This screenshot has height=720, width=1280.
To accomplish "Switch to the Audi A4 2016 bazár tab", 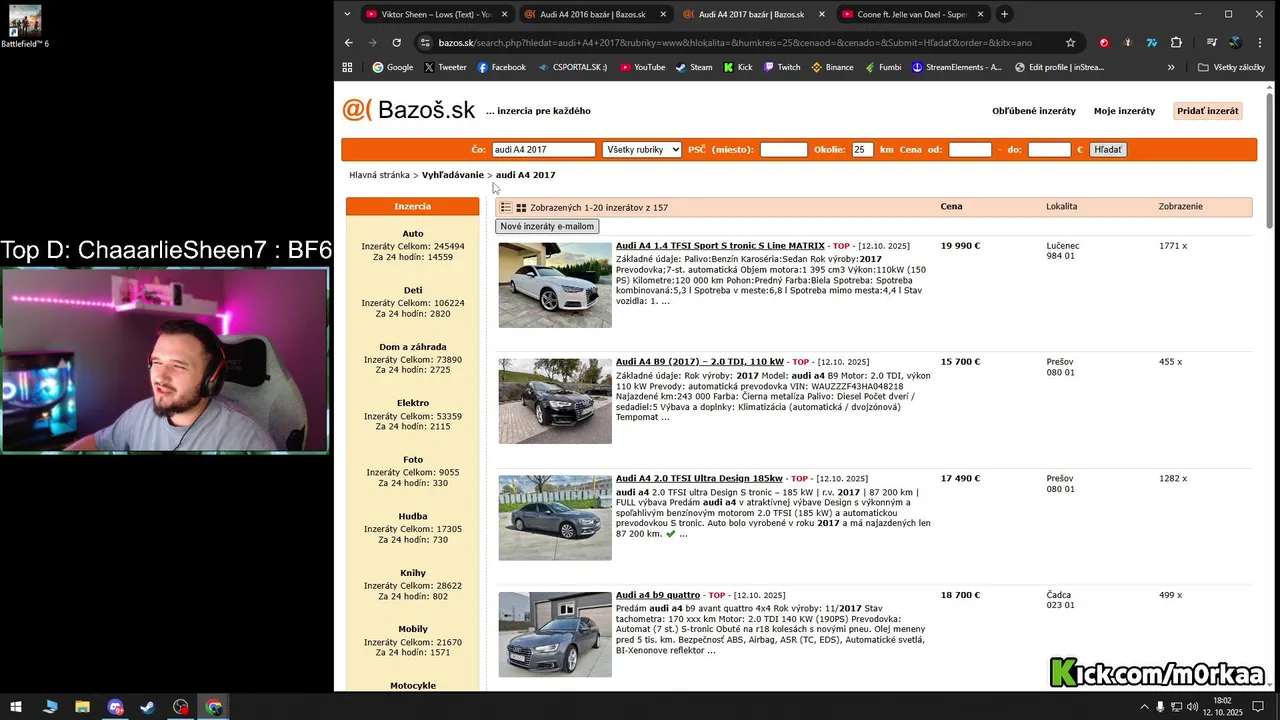I will (592, 14).
